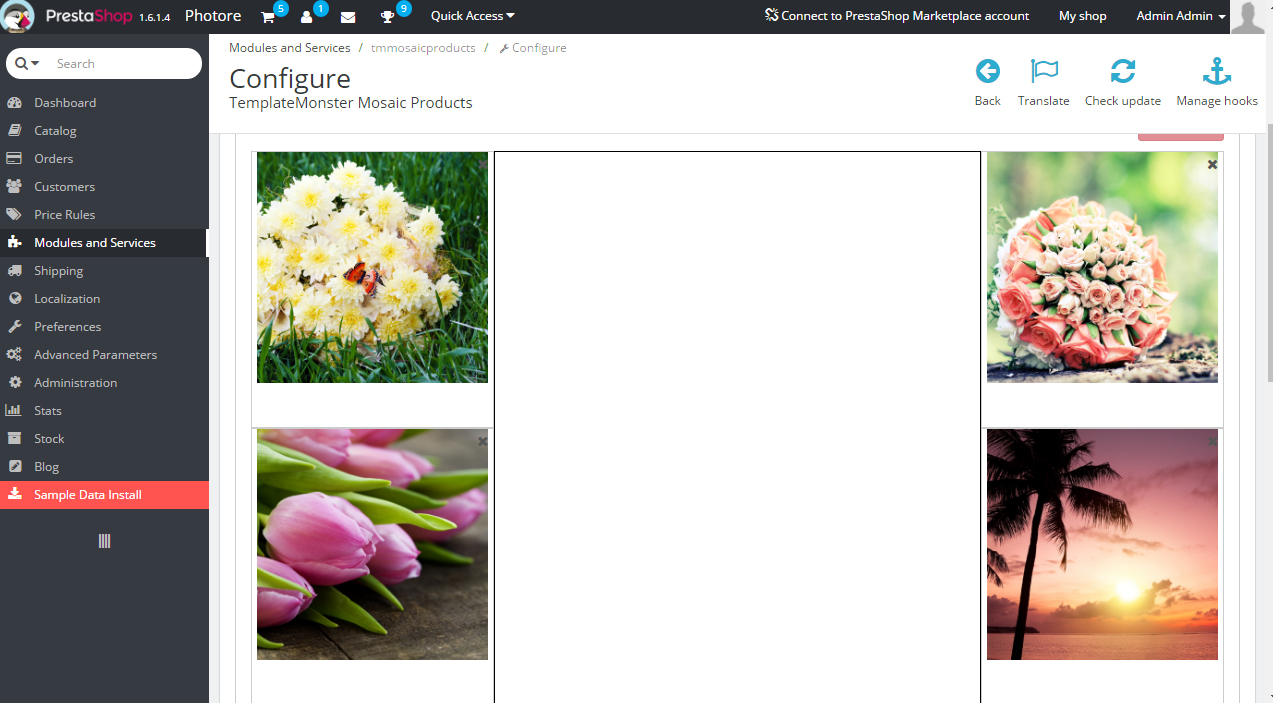The image size is (1273, 703).
Task: Click the sidebar Search input field
Action: (124, 63)
